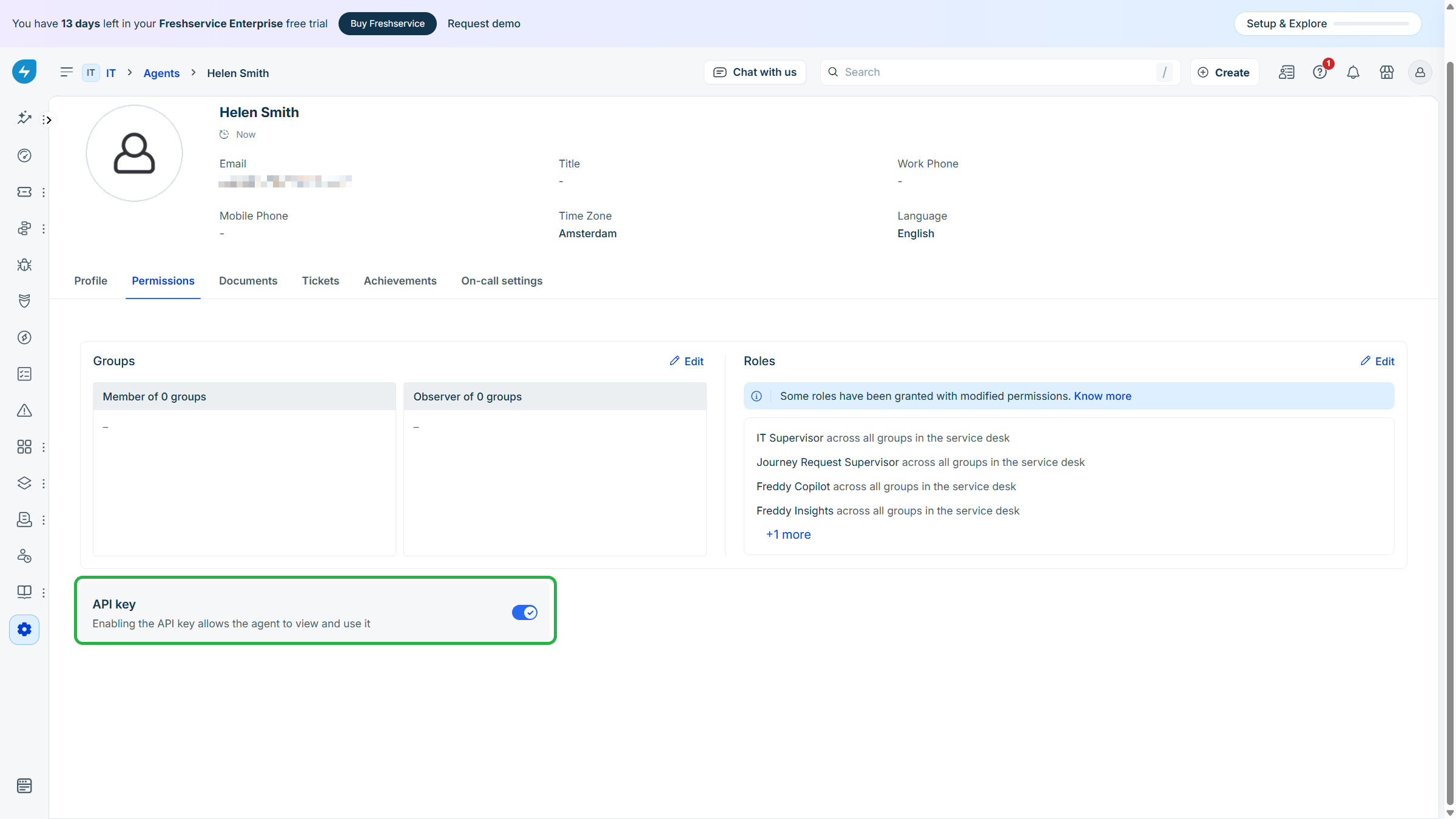
Task: Open the user profile avatar icon
Action: [x=1420, y=72]
